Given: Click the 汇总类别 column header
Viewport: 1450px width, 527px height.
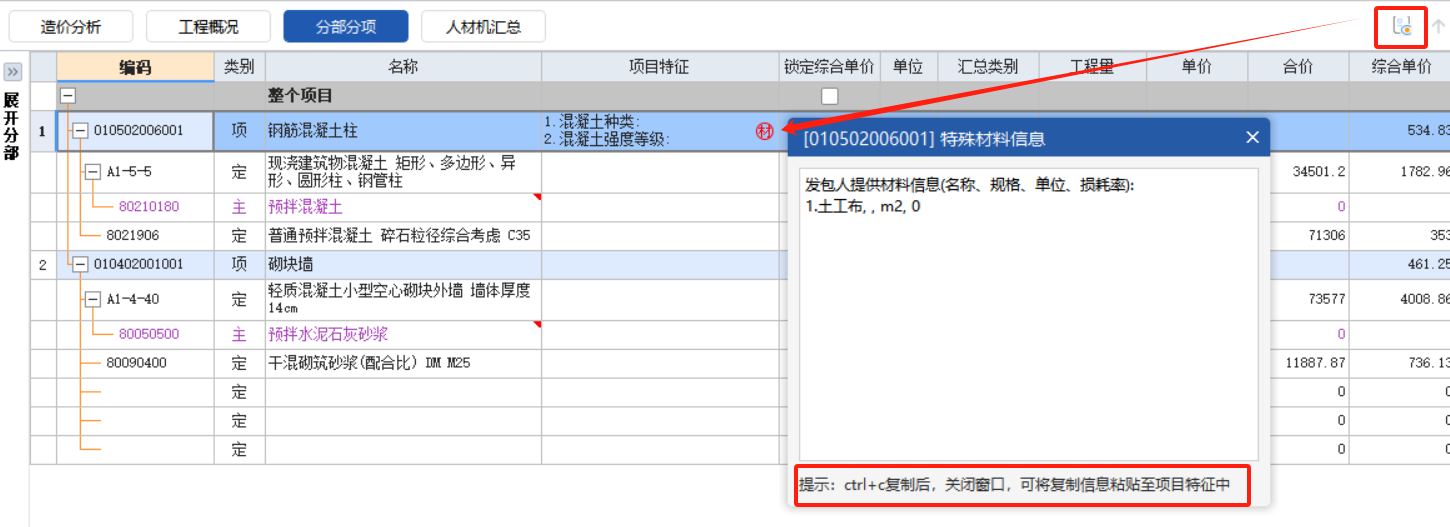Looking at the screenshot, I should point(988,67).
